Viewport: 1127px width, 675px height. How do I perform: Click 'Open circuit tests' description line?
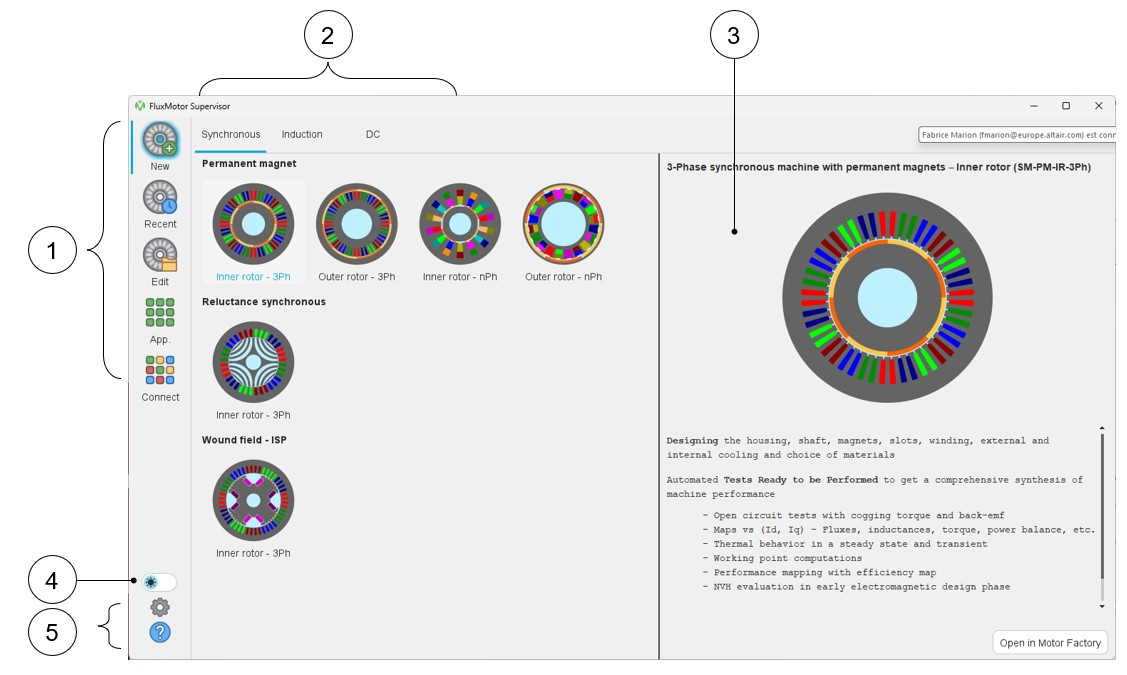click(853, 515)
